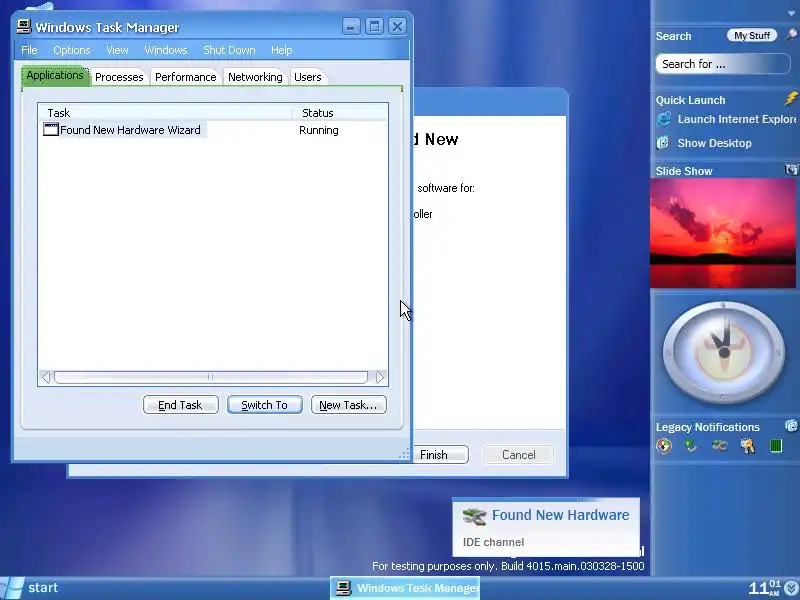
Task: Open the View menu
Action: point(117,50)
